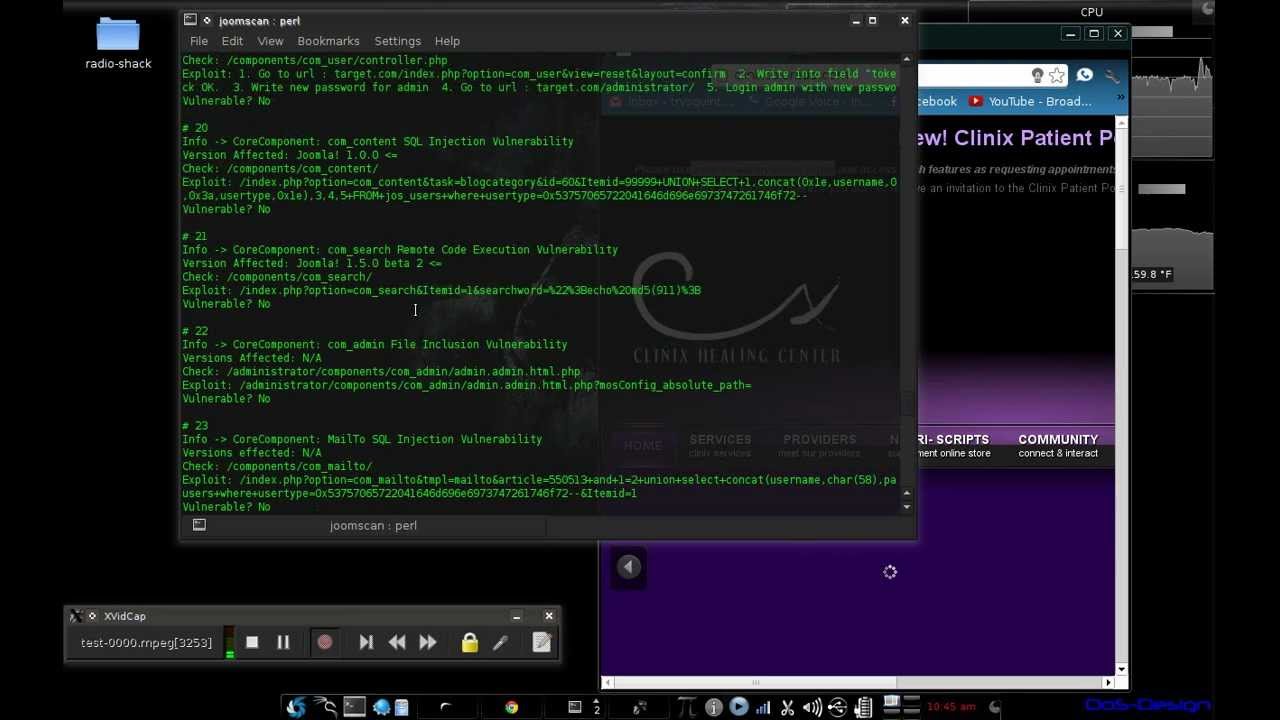Click the XVidCap rewind button

(397, 642)
